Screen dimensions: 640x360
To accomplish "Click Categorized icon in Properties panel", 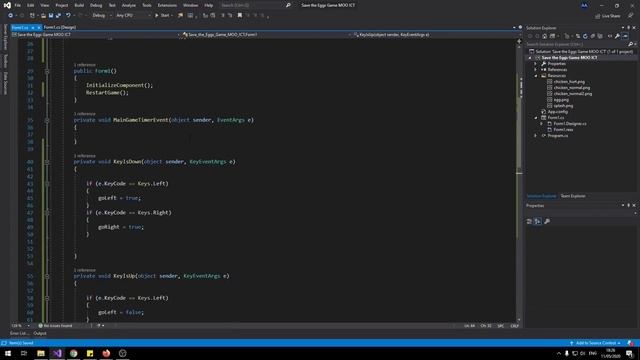I will pyautogui.click(x=529, y=221).
